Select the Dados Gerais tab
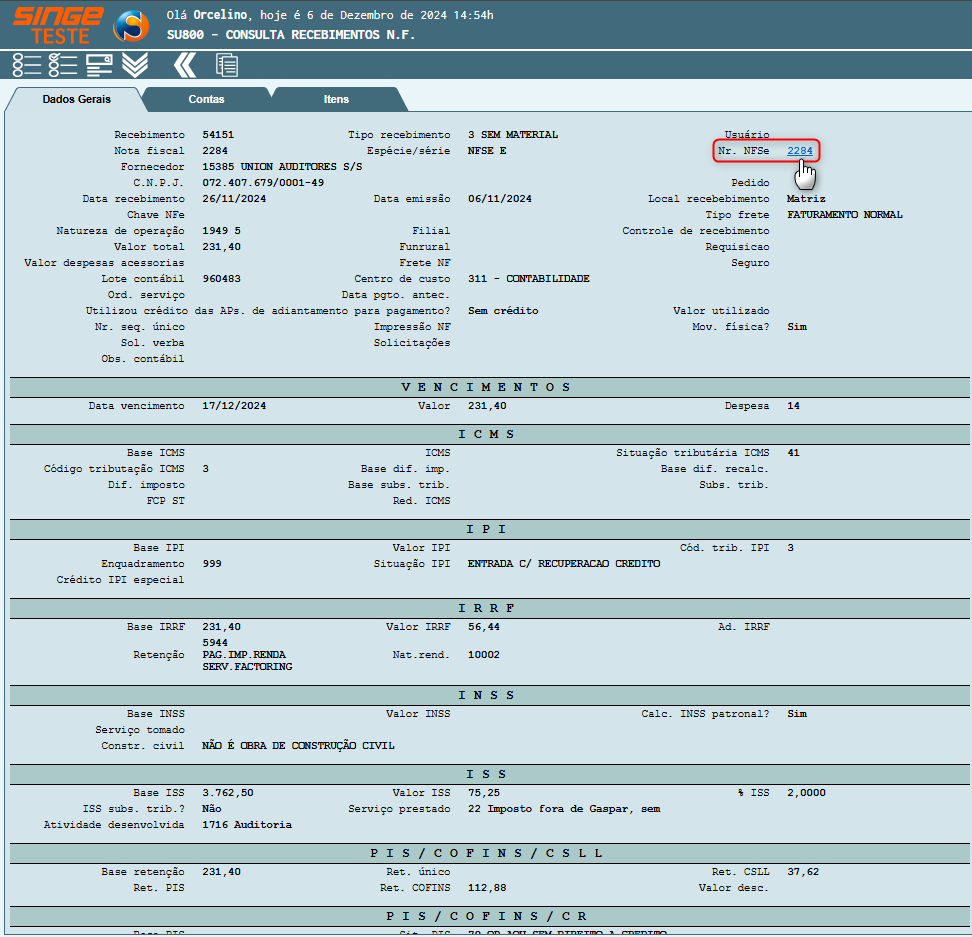 pos(76,99)
